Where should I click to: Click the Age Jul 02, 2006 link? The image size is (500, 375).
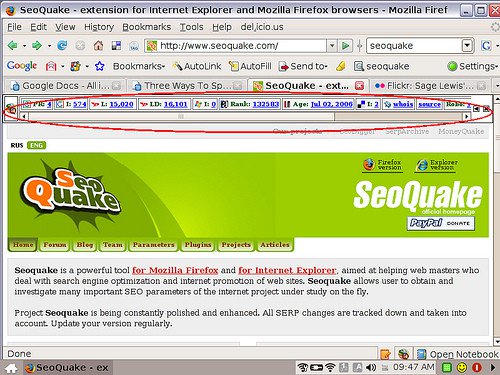[332, 104]
